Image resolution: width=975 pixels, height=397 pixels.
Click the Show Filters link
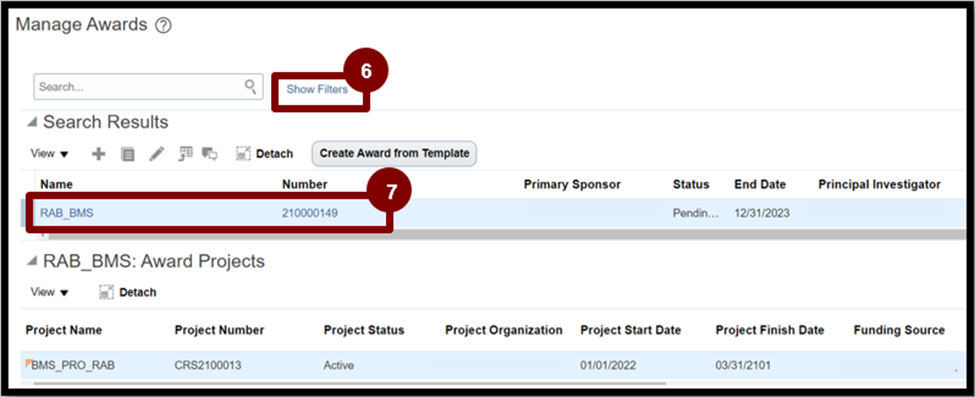tap(317, 90)
